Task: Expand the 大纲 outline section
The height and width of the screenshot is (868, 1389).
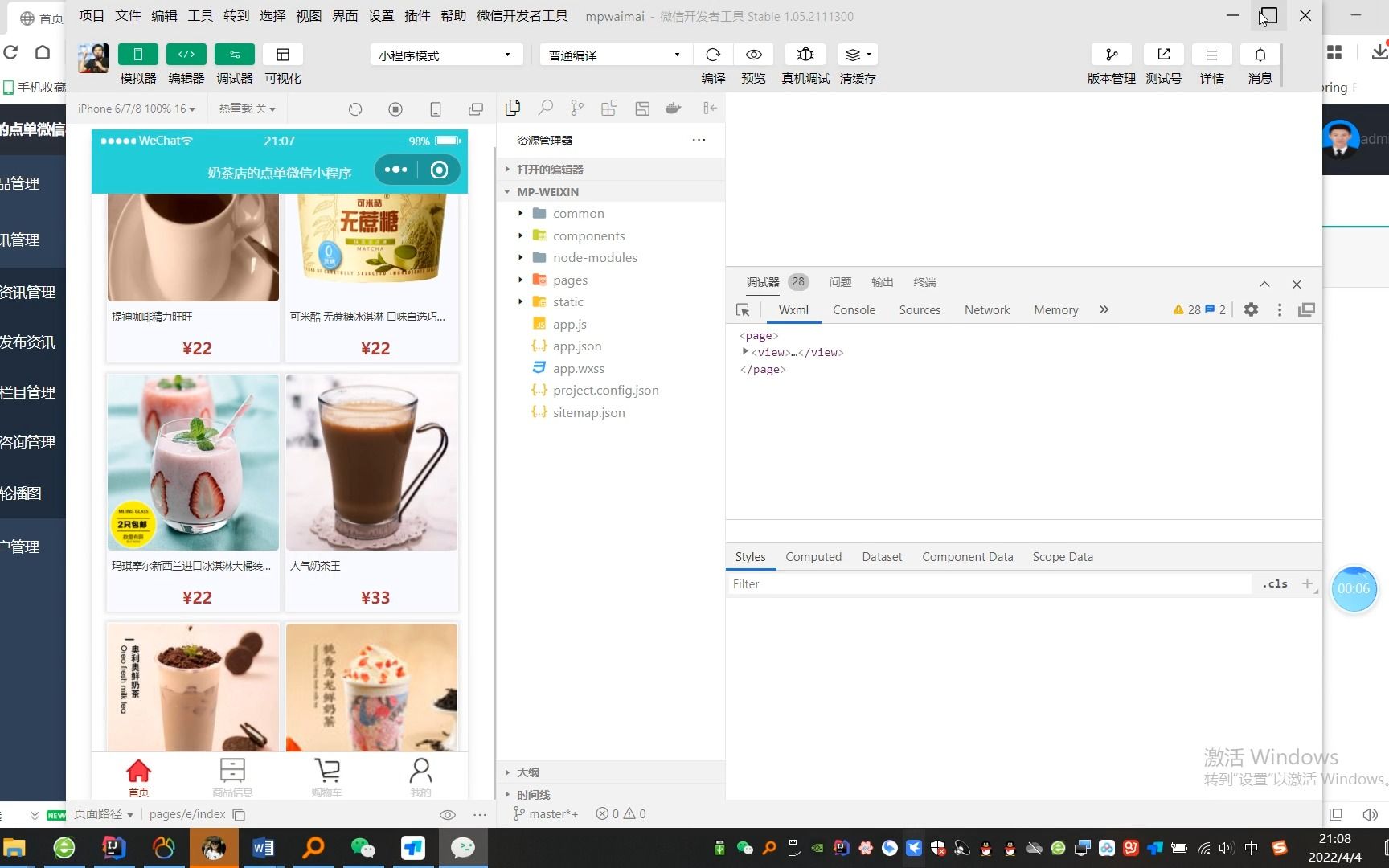Action: (x=611, y=772)
